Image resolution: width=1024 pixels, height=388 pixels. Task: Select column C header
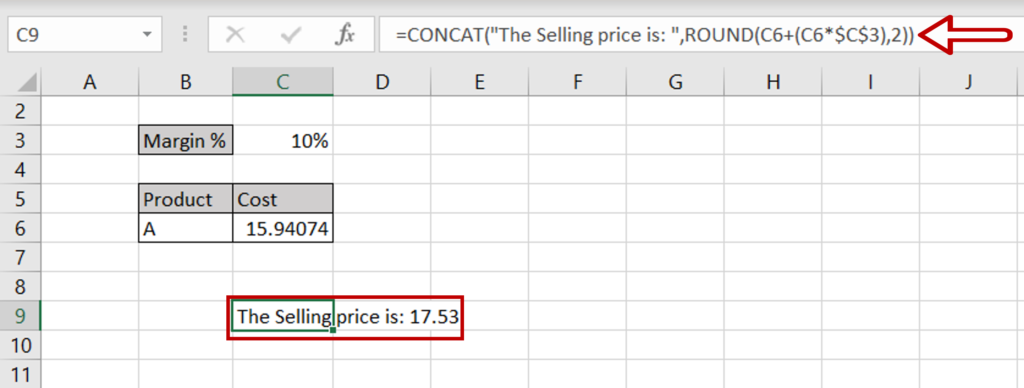pyautogui.click(x=283, y=82)
